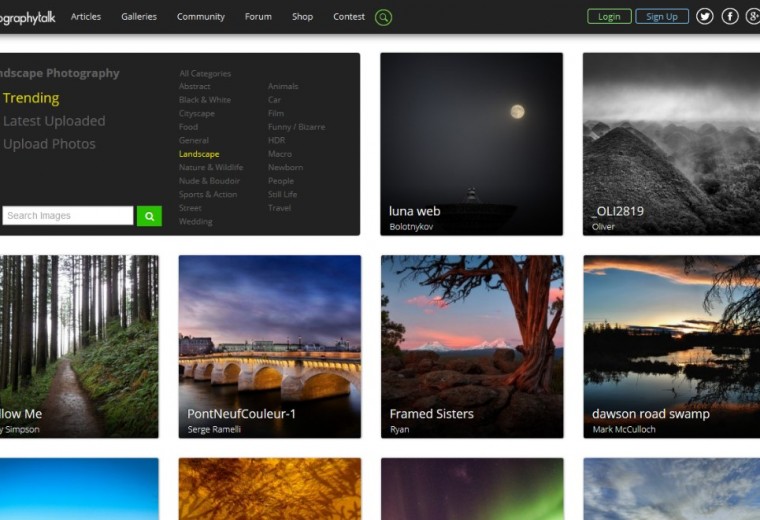Open the _OLI2819 black and white photo
This screenshot has width=760, height=520.
[x=671, y=144]
